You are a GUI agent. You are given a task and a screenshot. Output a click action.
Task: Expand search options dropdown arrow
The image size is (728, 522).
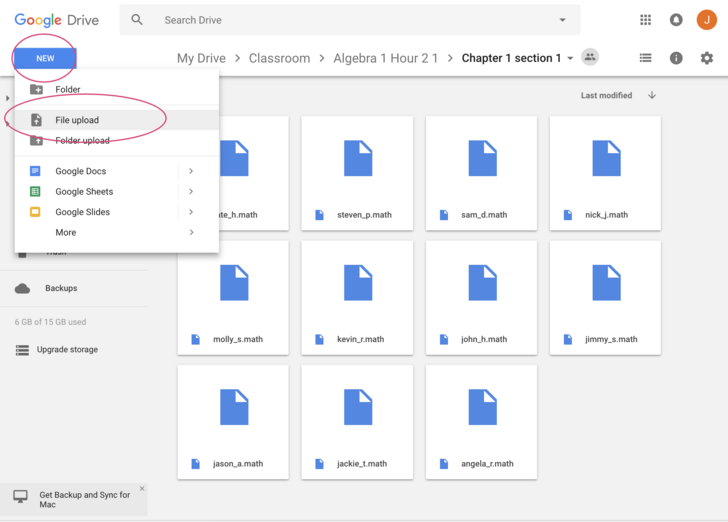pyautogui.click(x=563, y=20)
